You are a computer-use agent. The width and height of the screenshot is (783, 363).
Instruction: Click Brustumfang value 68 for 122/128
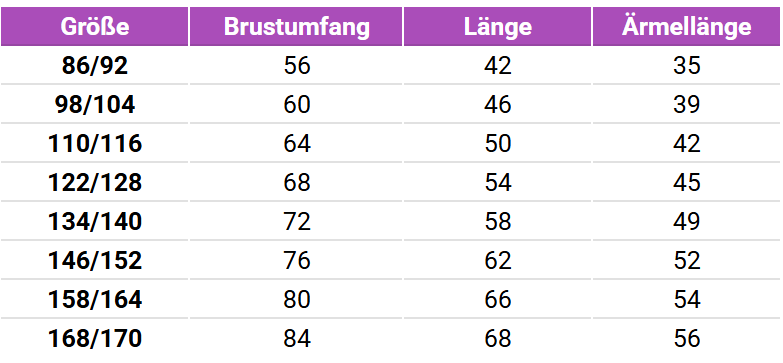tap(297, 183)
